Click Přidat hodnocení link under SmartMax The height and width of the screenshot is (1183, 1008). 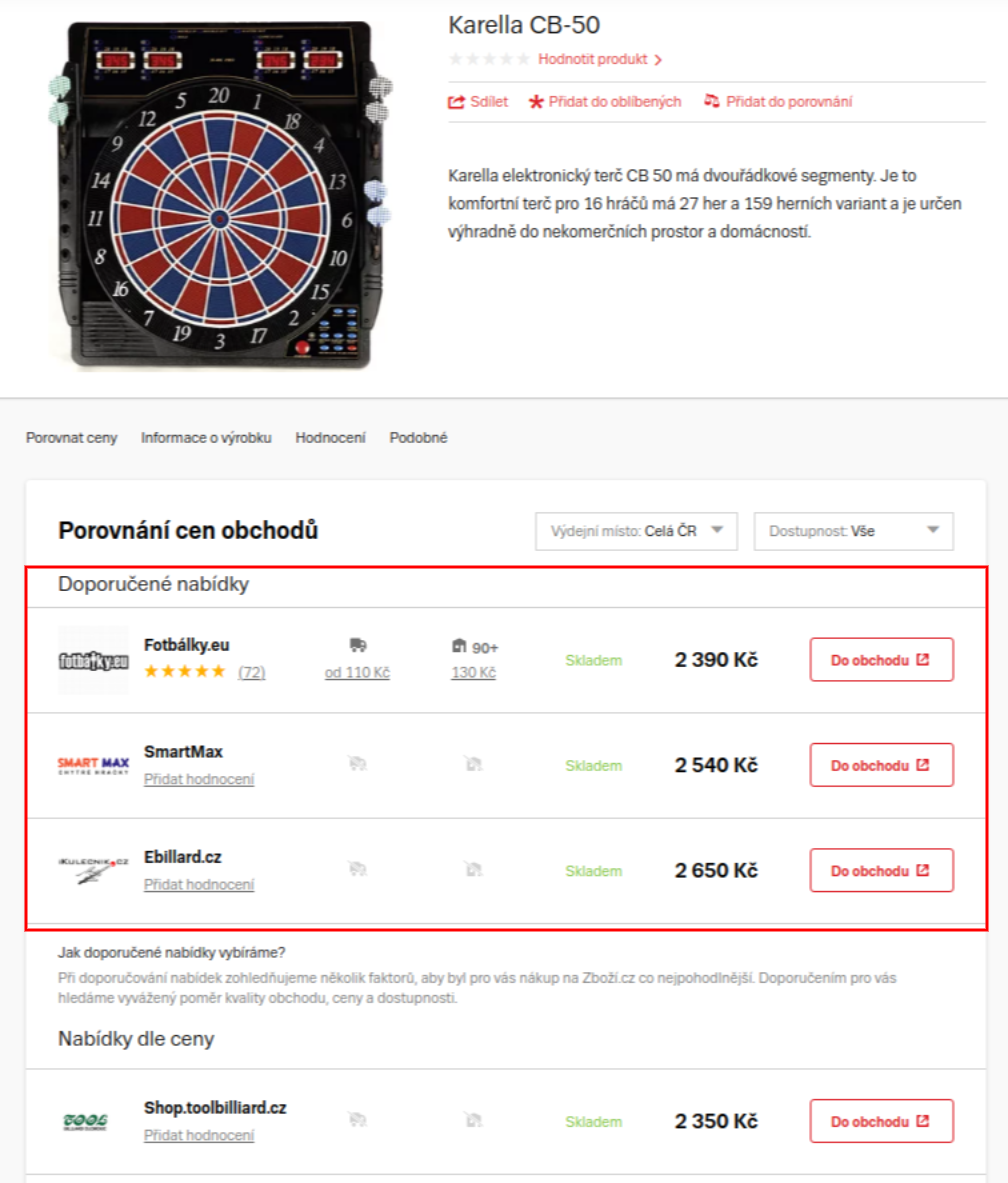pos(199,779)
